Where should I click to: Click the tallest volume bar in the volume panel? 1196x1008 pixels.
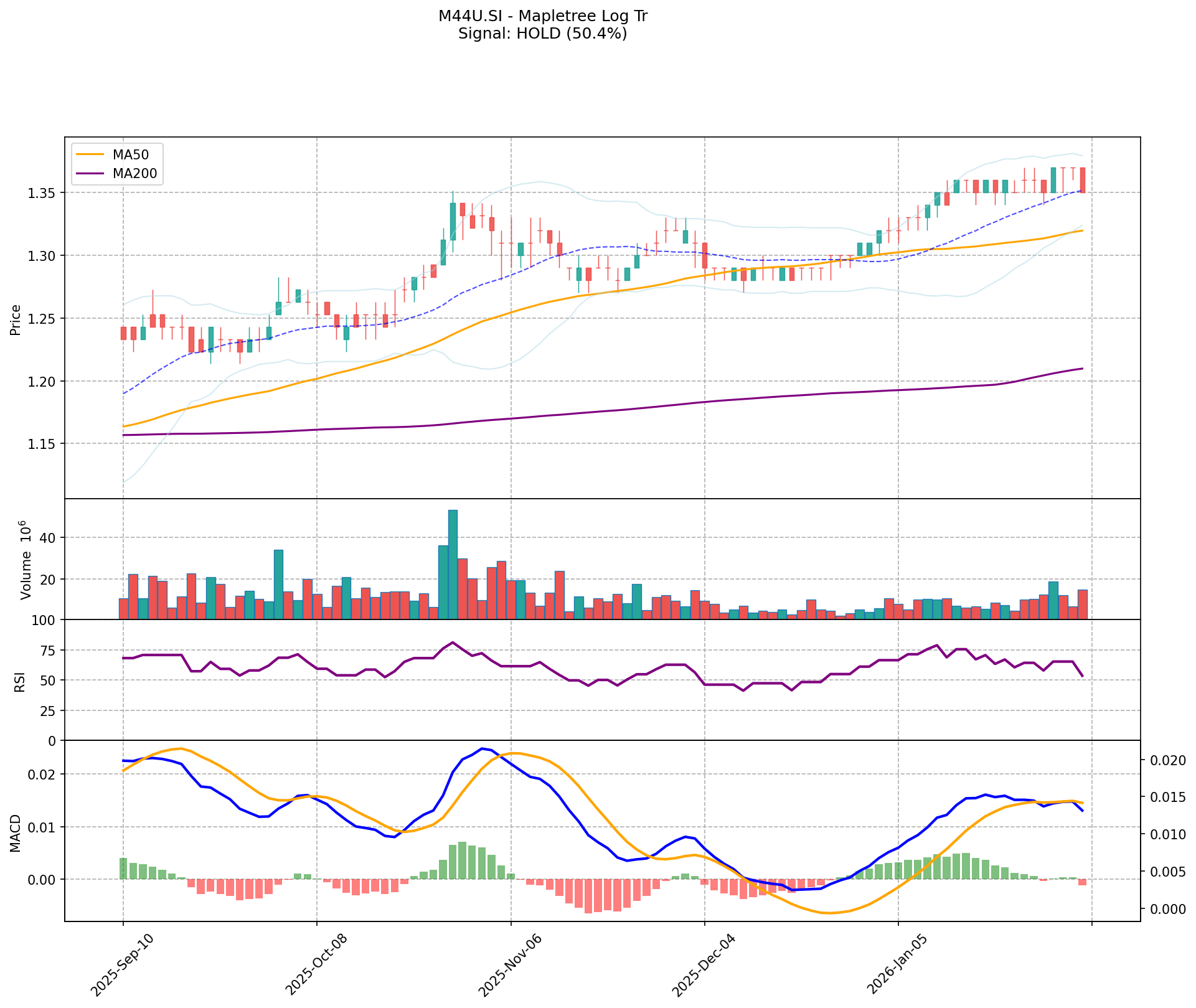pyautogui.click(x=453, y=564)
